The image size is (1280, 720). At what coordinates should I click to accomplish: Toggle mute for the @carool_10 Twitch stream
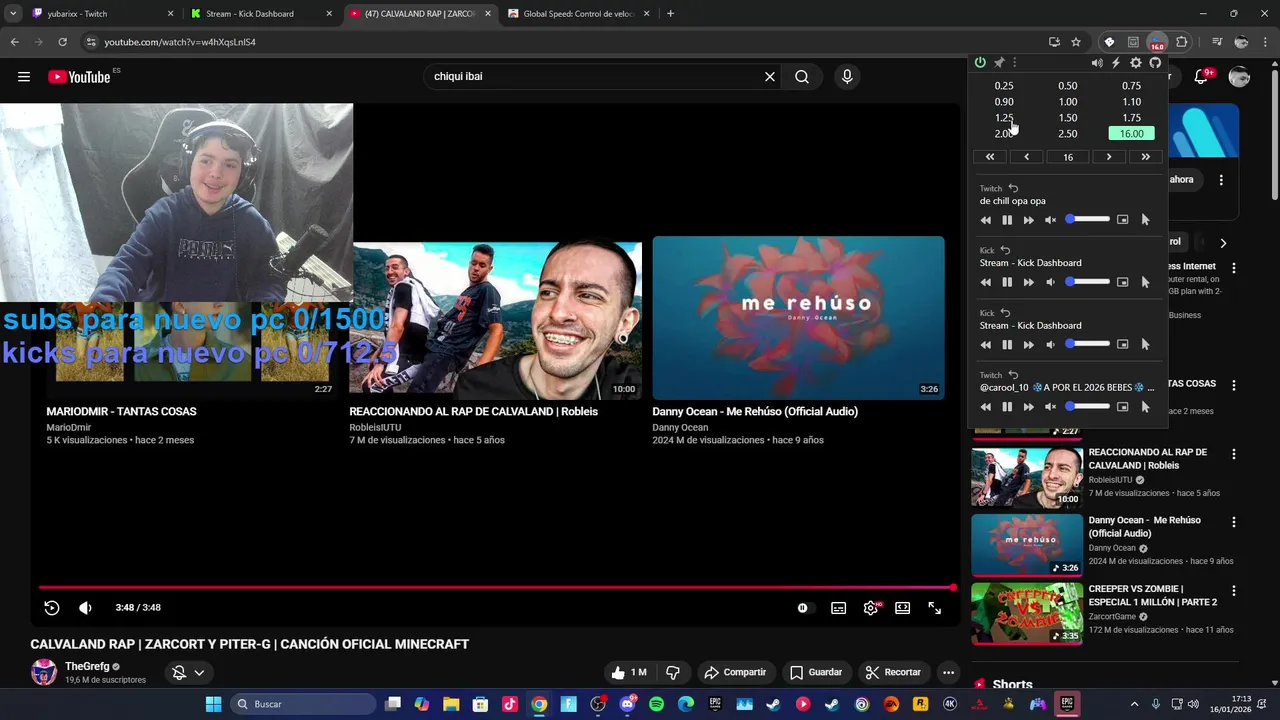click(x=1050, y=407)
